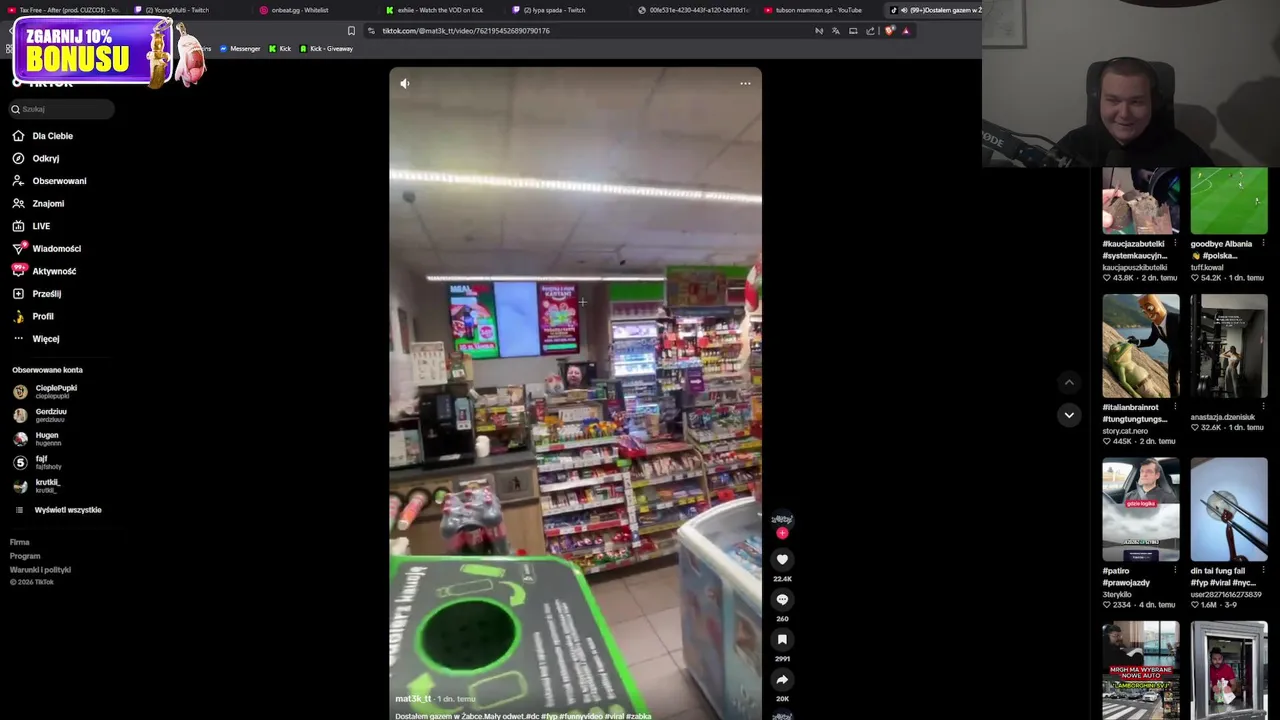The image size is (1280, 720).
Task: Open the Program footer link
Action: (25, 556)
